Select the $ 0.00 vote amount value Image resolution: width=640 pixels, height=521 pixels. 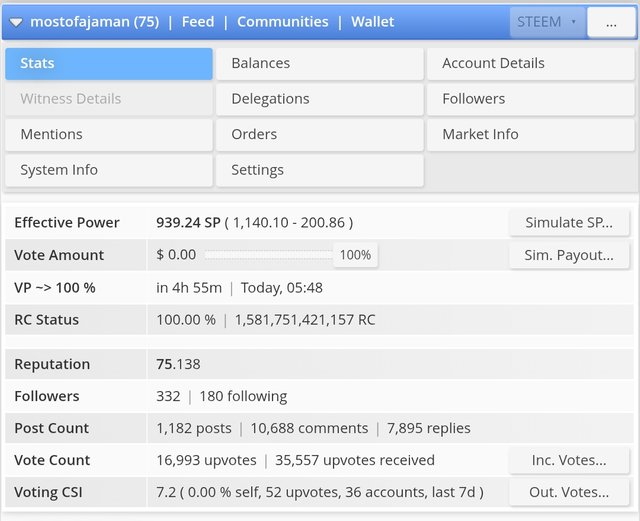click(176, 255)
